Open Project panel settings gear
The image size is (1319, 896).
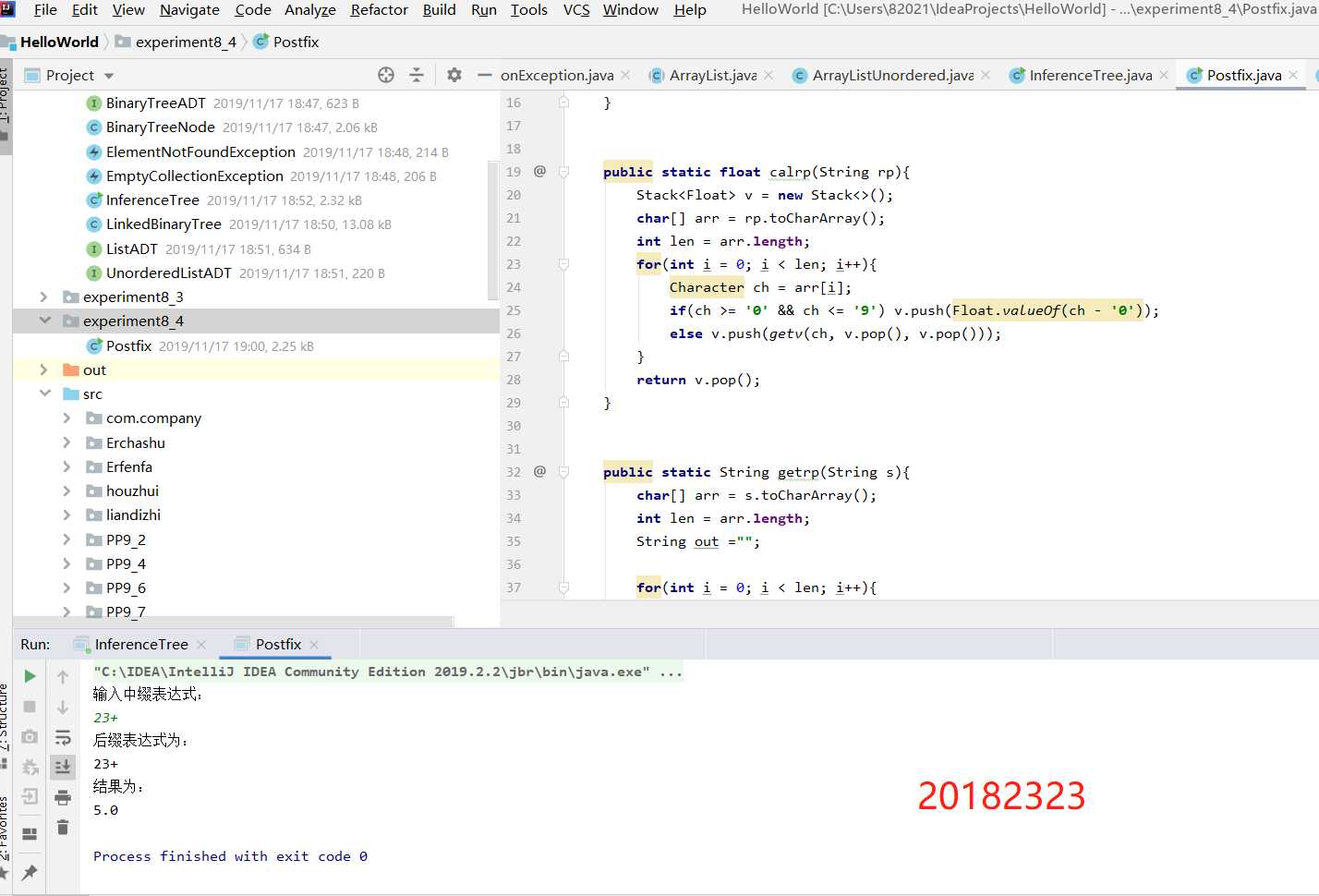(454, 75)
